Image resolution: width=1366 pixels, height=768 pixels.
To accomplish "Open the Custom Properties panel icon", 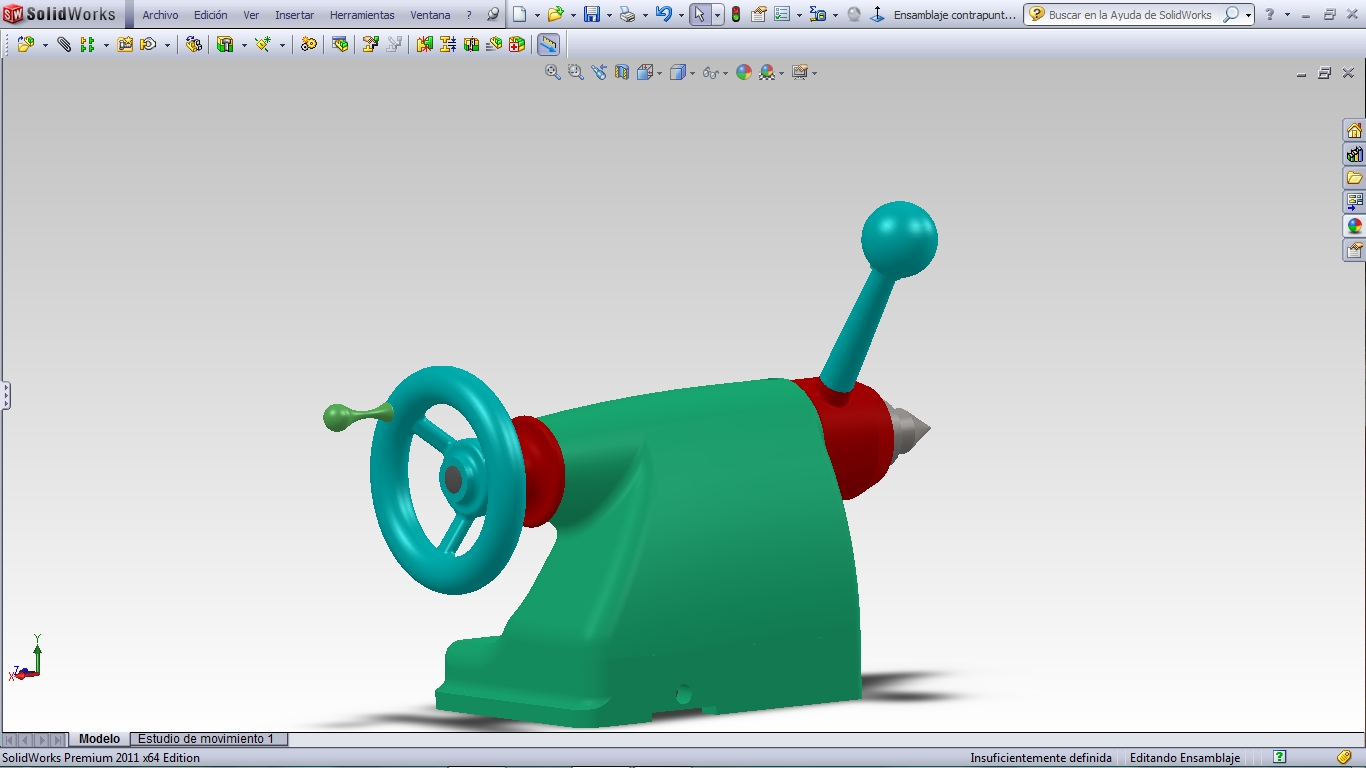I will pyautogui.click(x=1354, y=250).
